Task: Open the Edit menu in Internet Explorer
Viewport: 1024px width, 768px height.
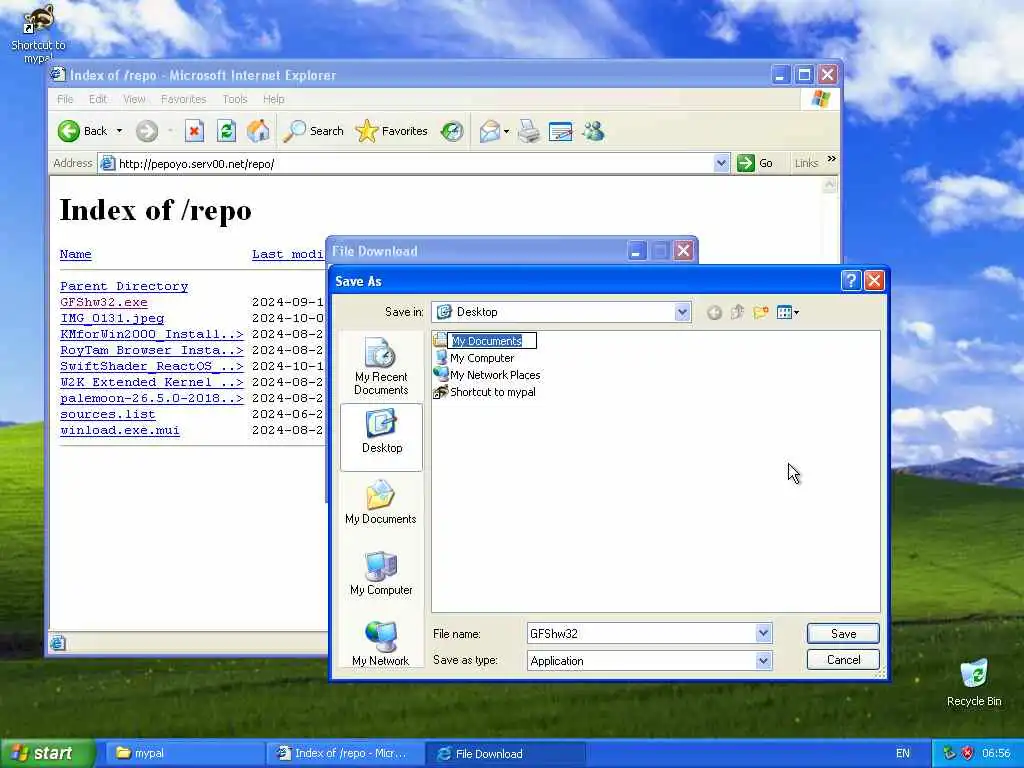Action: click(x=98, y=99)
